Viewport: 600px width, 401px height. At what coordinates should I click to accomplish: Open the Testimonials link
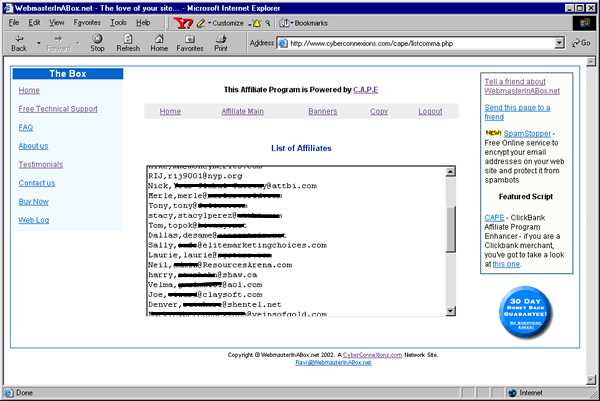tap(41, 165)
